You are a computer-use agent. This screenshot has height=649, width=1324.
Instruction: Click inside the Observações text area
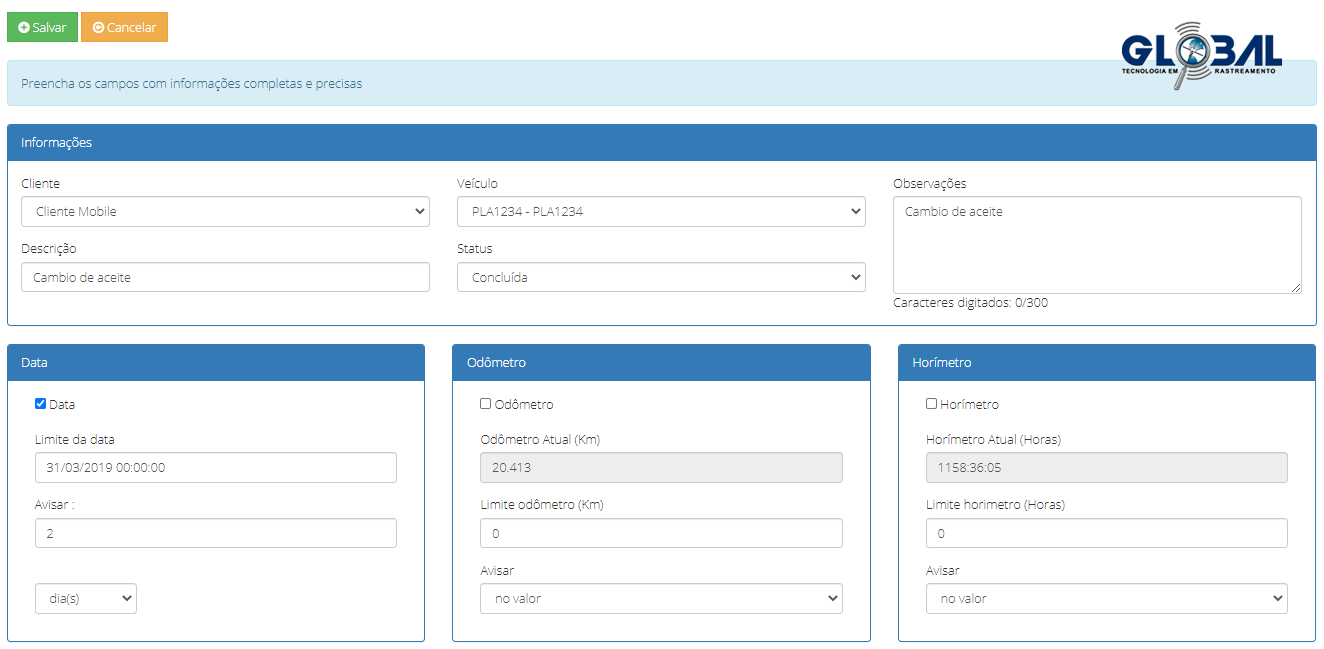[1096, 245]
